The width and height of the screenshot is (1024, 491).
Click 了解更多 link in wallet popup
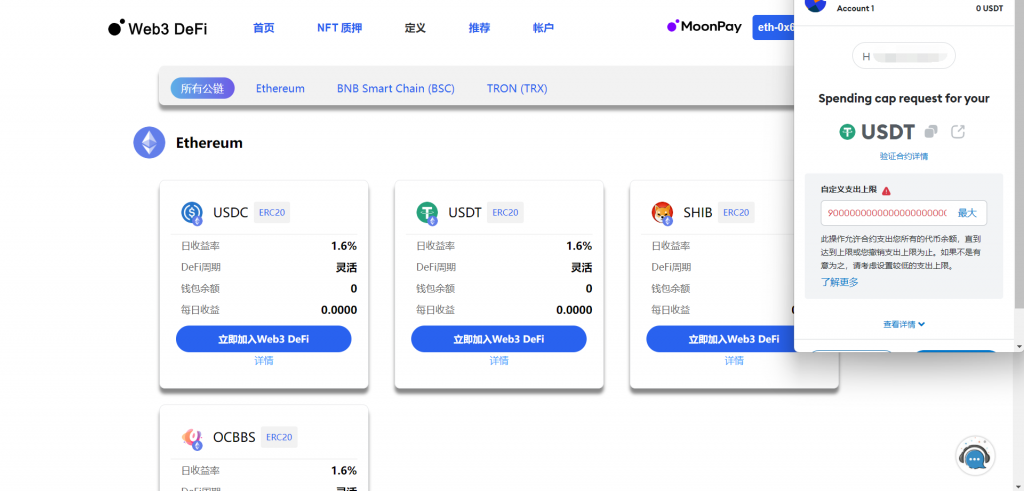[x=840, y=282]
